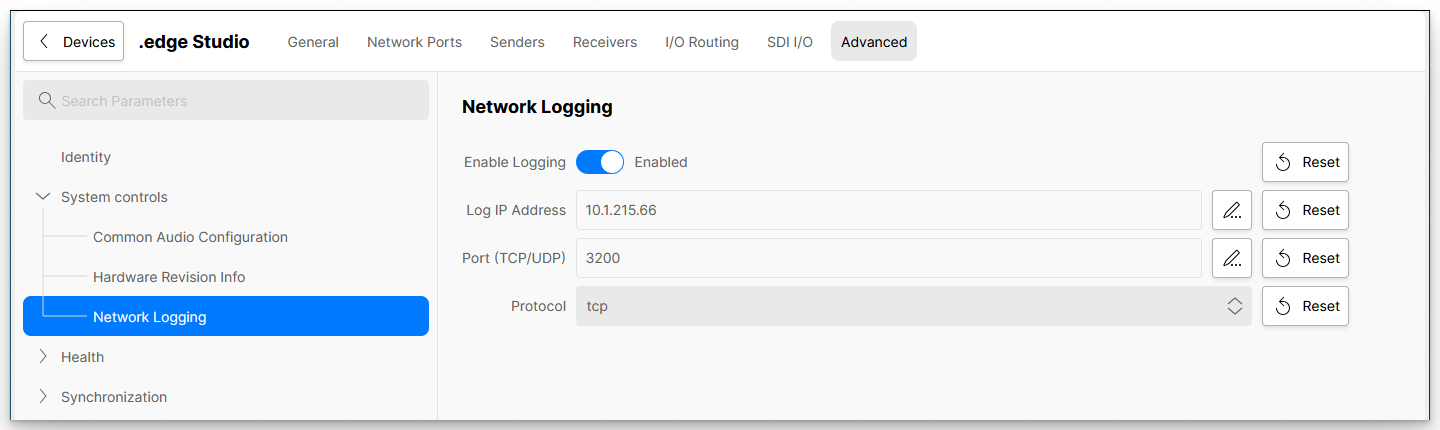The image size is (1440, 430).
Task: Click the edit pencil icon for Port (TCP/UDP)
Action: coord(1232,258)
